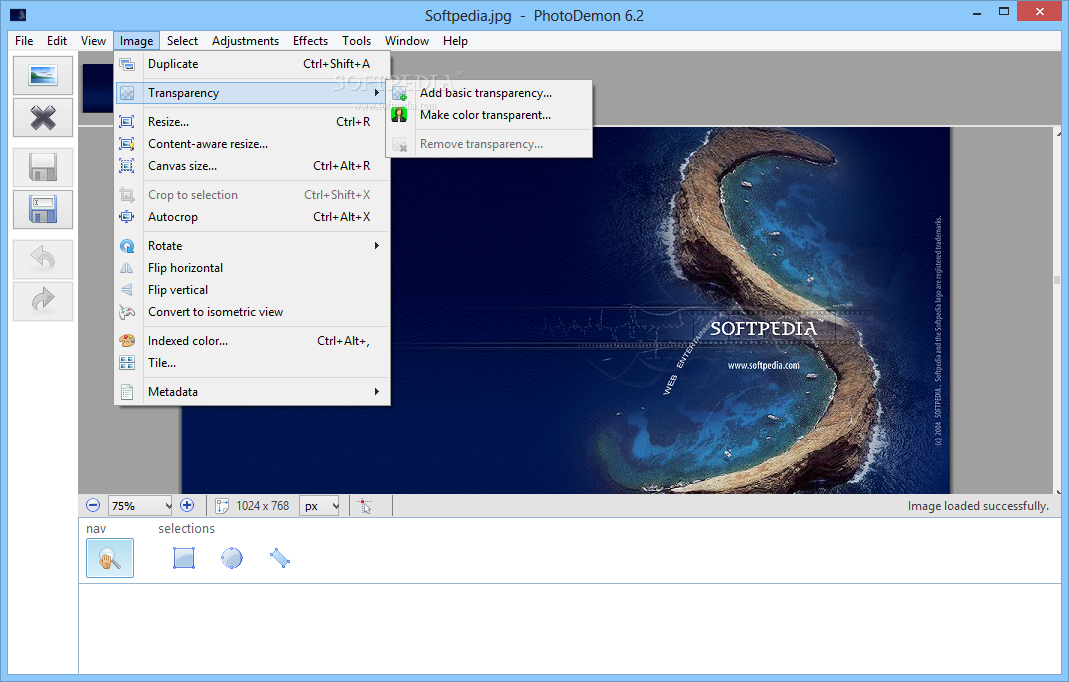Screen dimensions: 1069x682
Task: Select the rectangle selection tool
Action: coord(184,558)
